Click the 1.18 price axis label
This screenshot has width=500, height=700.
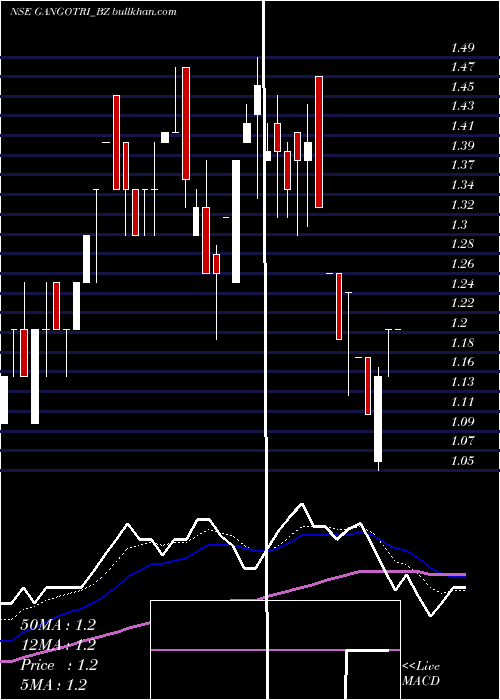point(462,343)
